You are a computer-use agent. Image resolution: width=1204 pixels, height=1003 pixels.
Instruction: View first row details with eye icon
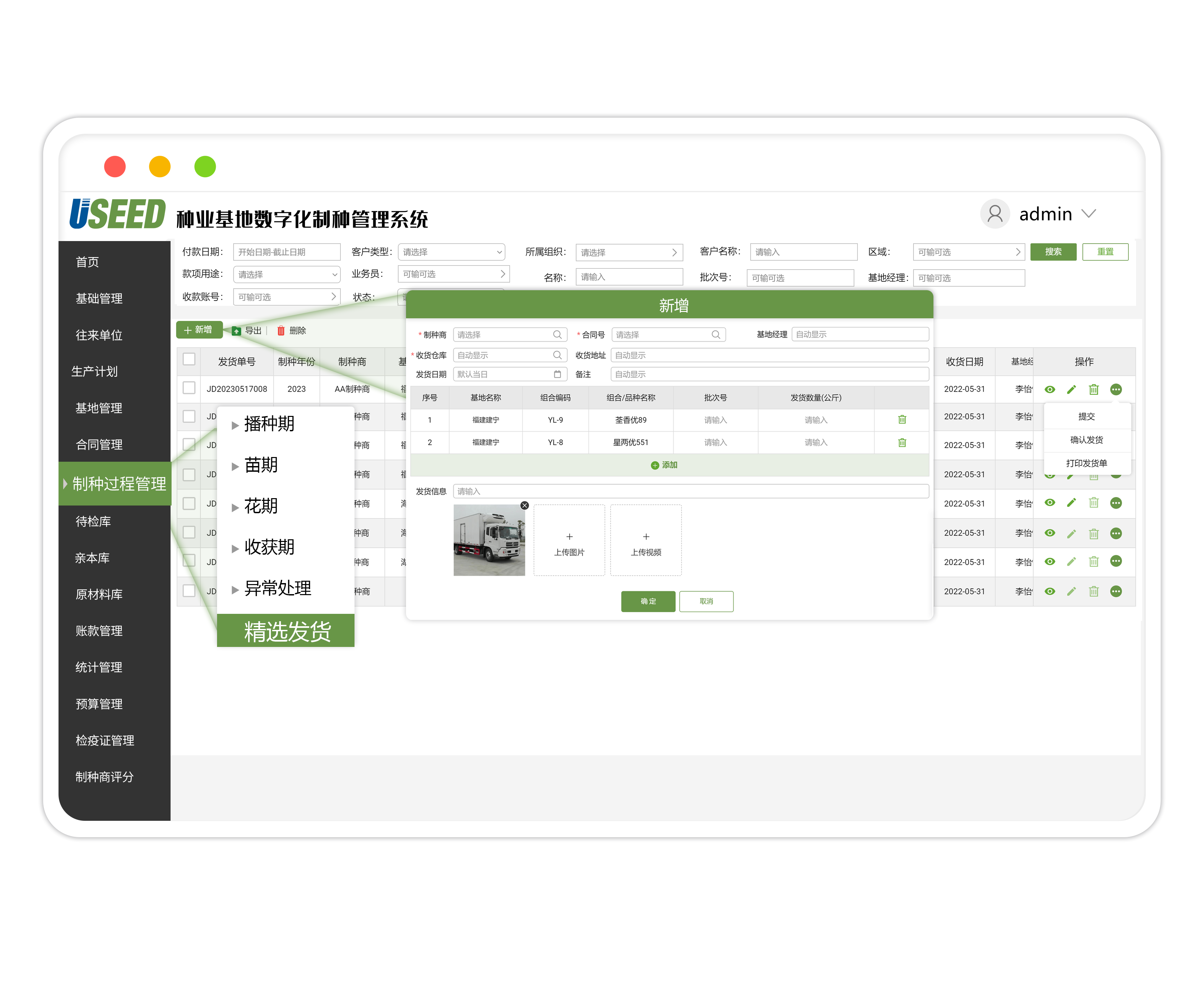1050,390
